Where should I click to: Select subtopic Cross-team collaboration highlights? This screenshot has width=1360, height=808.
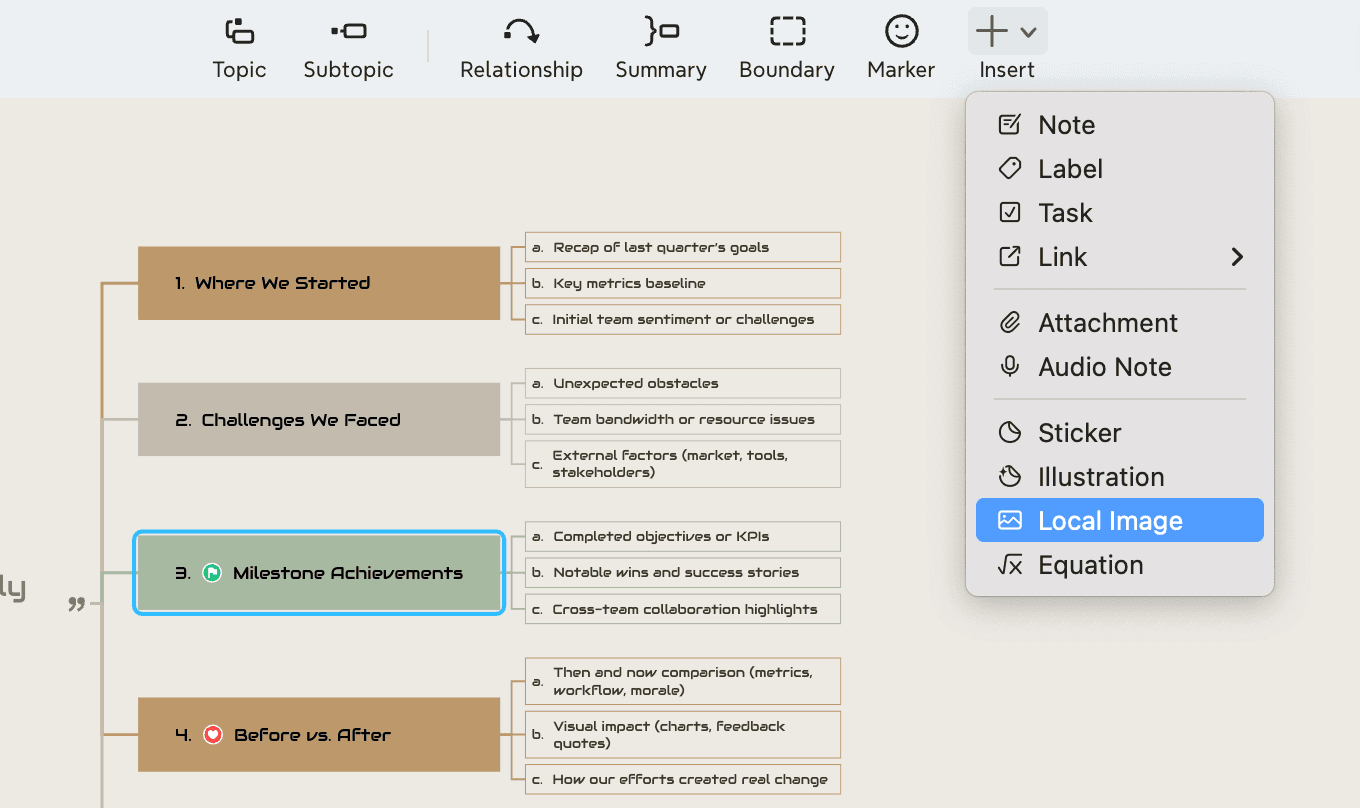point(683,609)
